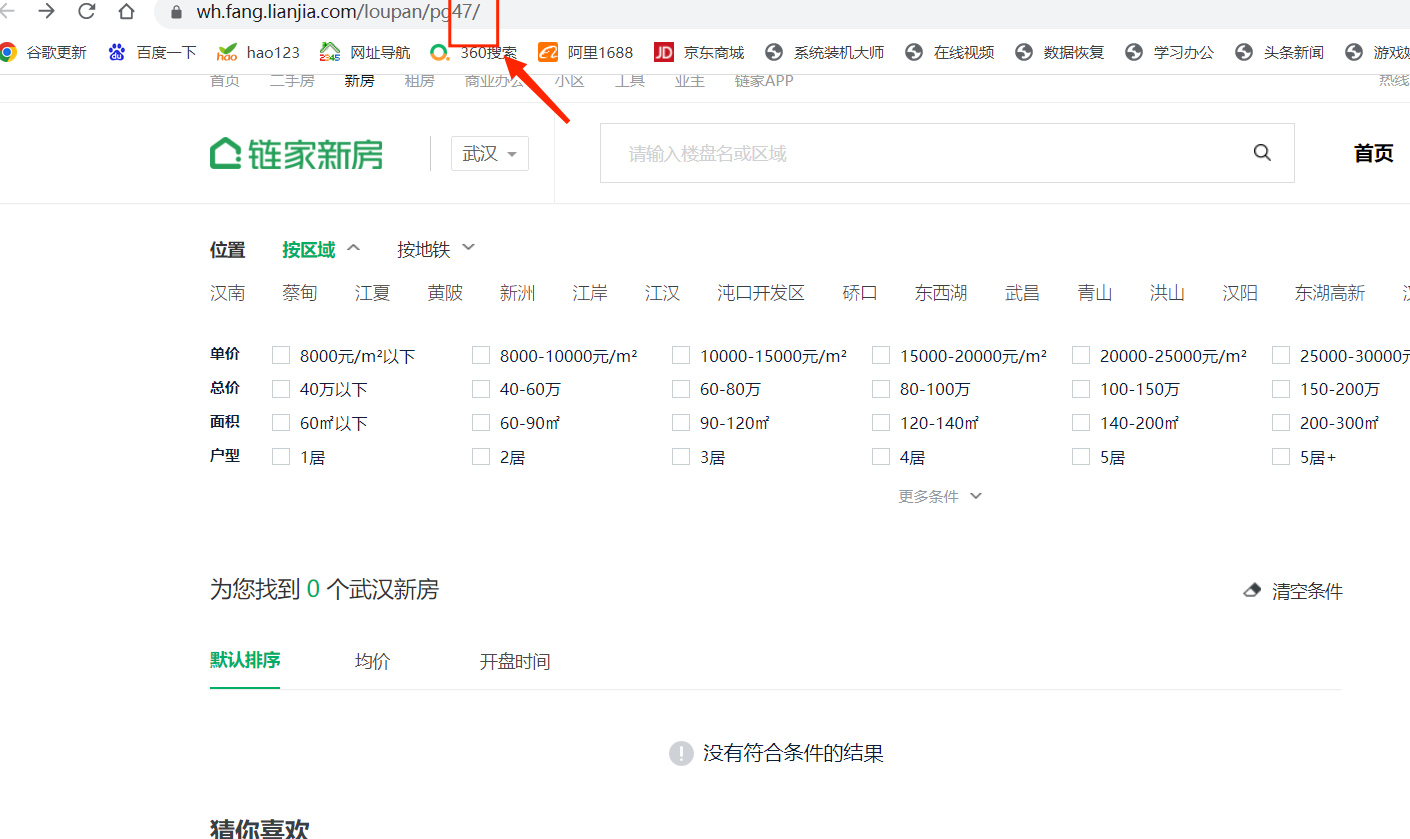Check the 8000元/m²以下 unit price box

click(281, 355)
